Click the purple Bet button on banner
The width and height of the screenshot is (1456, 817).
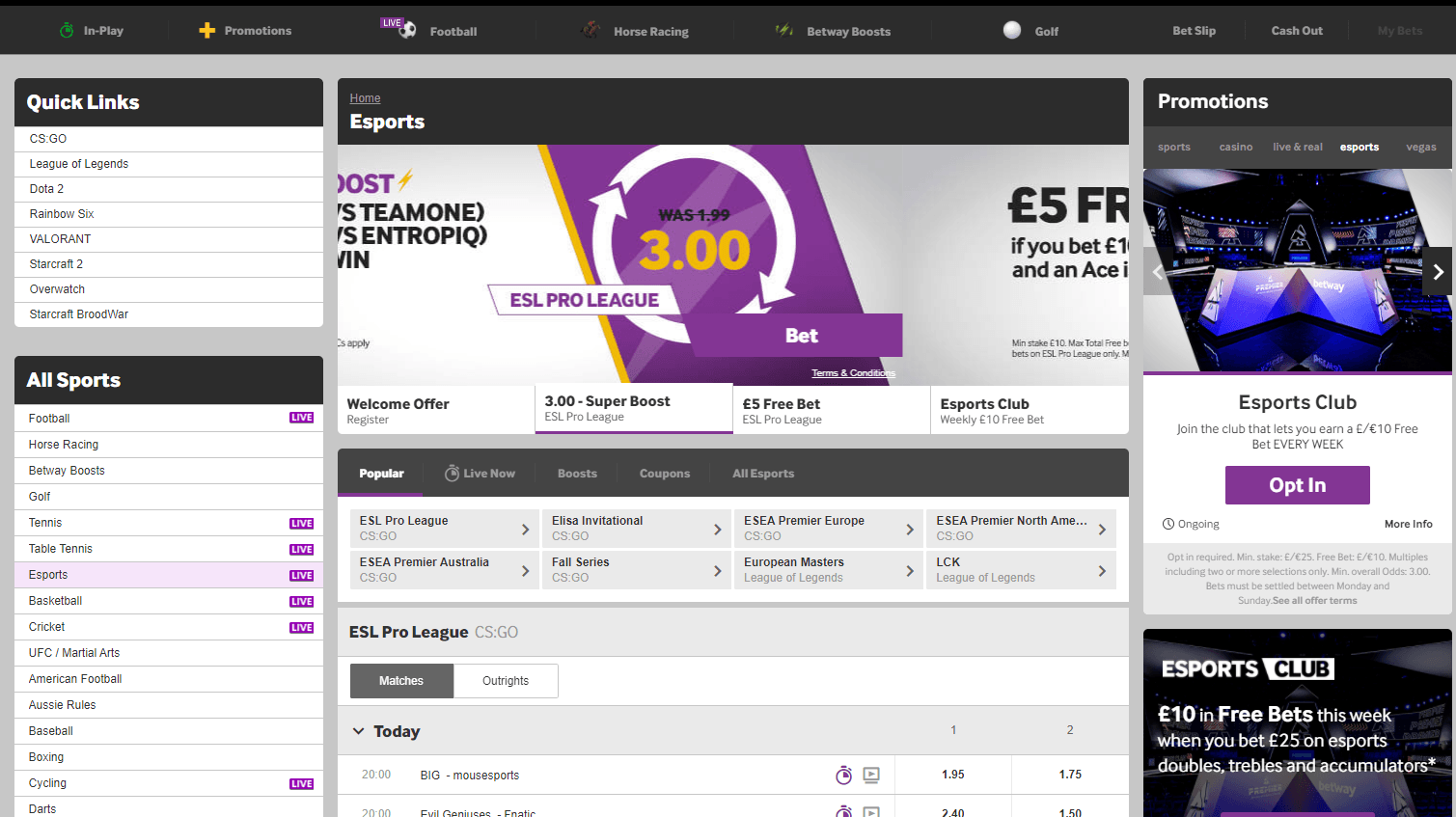pos(801,336)
